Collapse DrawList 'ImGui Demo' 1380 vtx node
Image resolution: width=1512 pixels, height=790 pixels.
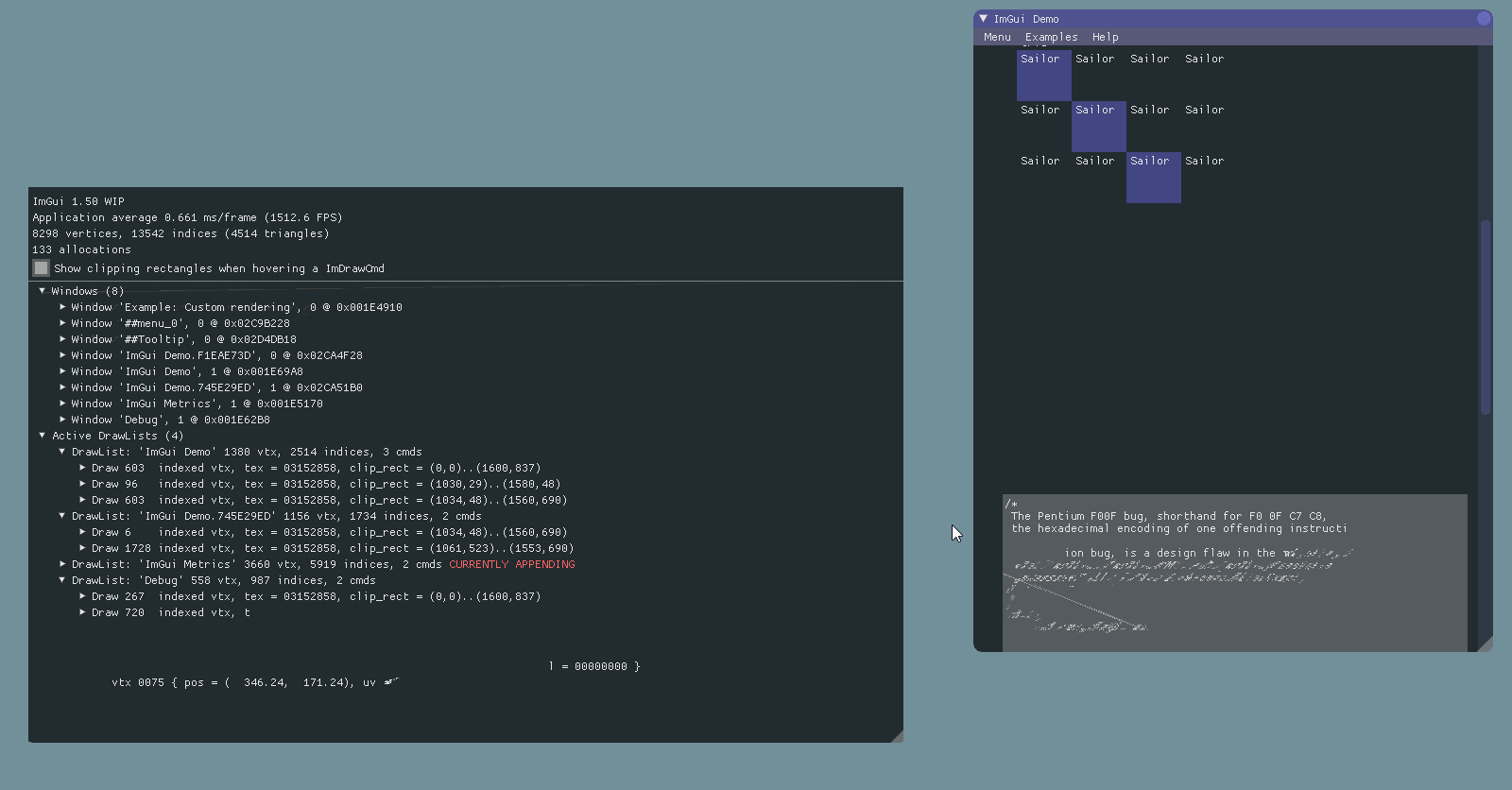(62, 452)
